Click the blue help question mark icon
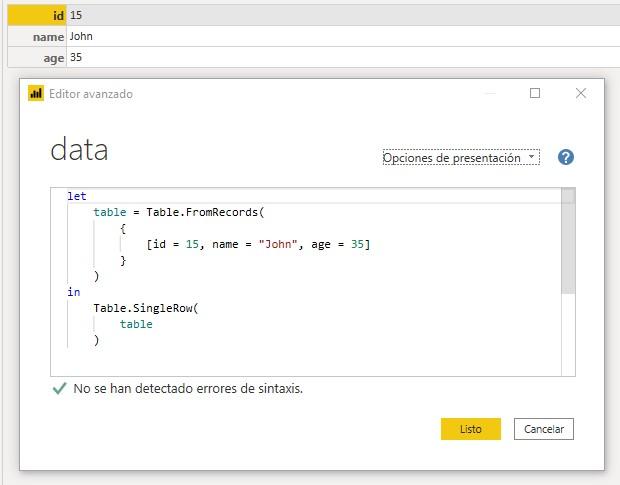Viewport: 620px width, 485px height. (566, 158)
